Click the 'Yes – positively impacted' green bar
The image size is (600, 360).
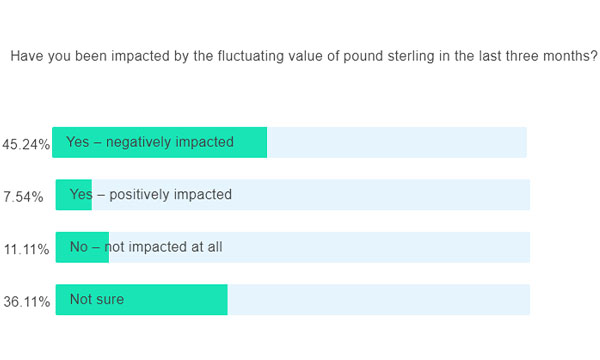(x=74, y=195)
